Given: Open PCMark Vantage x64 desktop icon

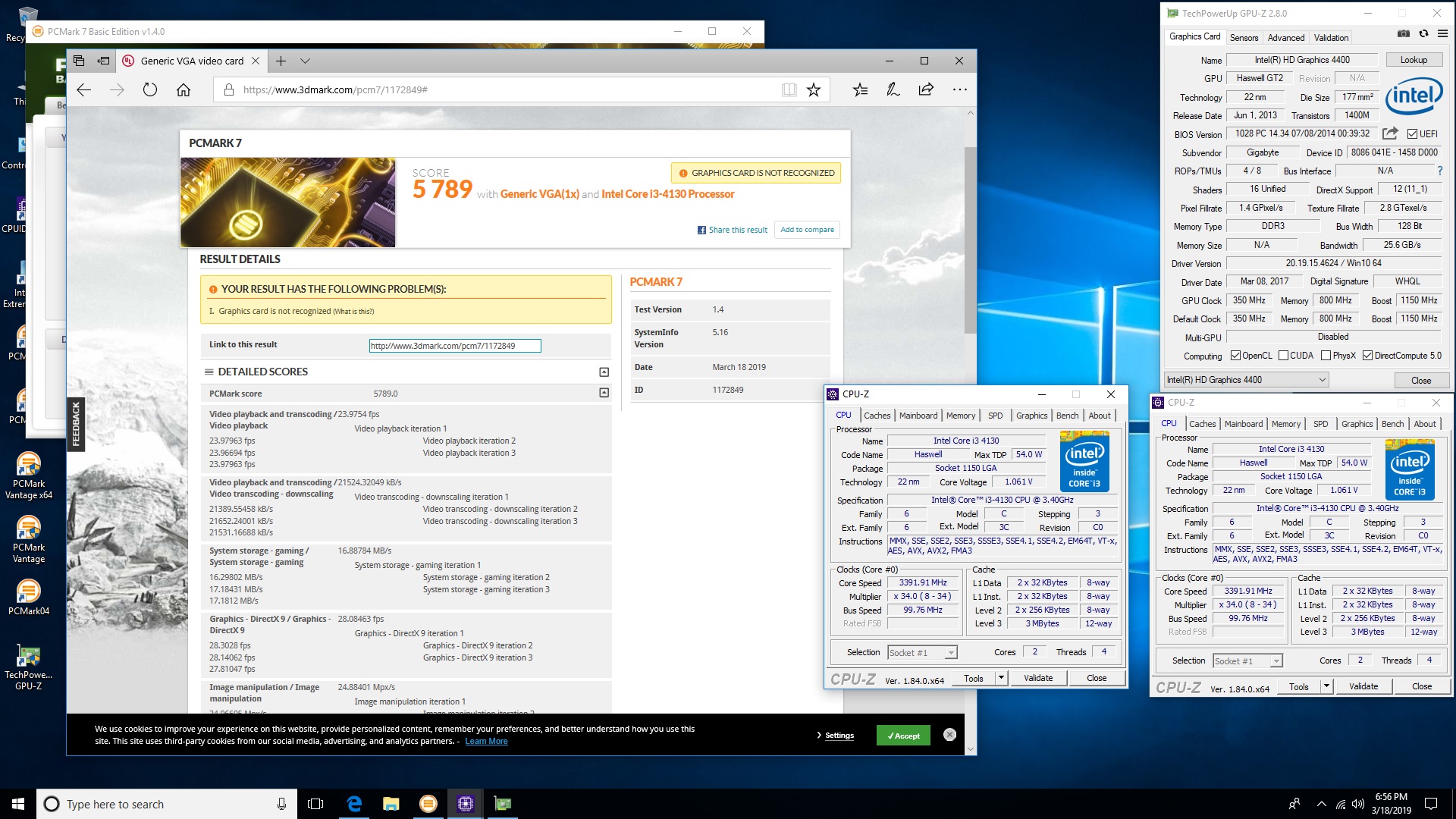Looking at the screenshot, I should pos(29,476).
